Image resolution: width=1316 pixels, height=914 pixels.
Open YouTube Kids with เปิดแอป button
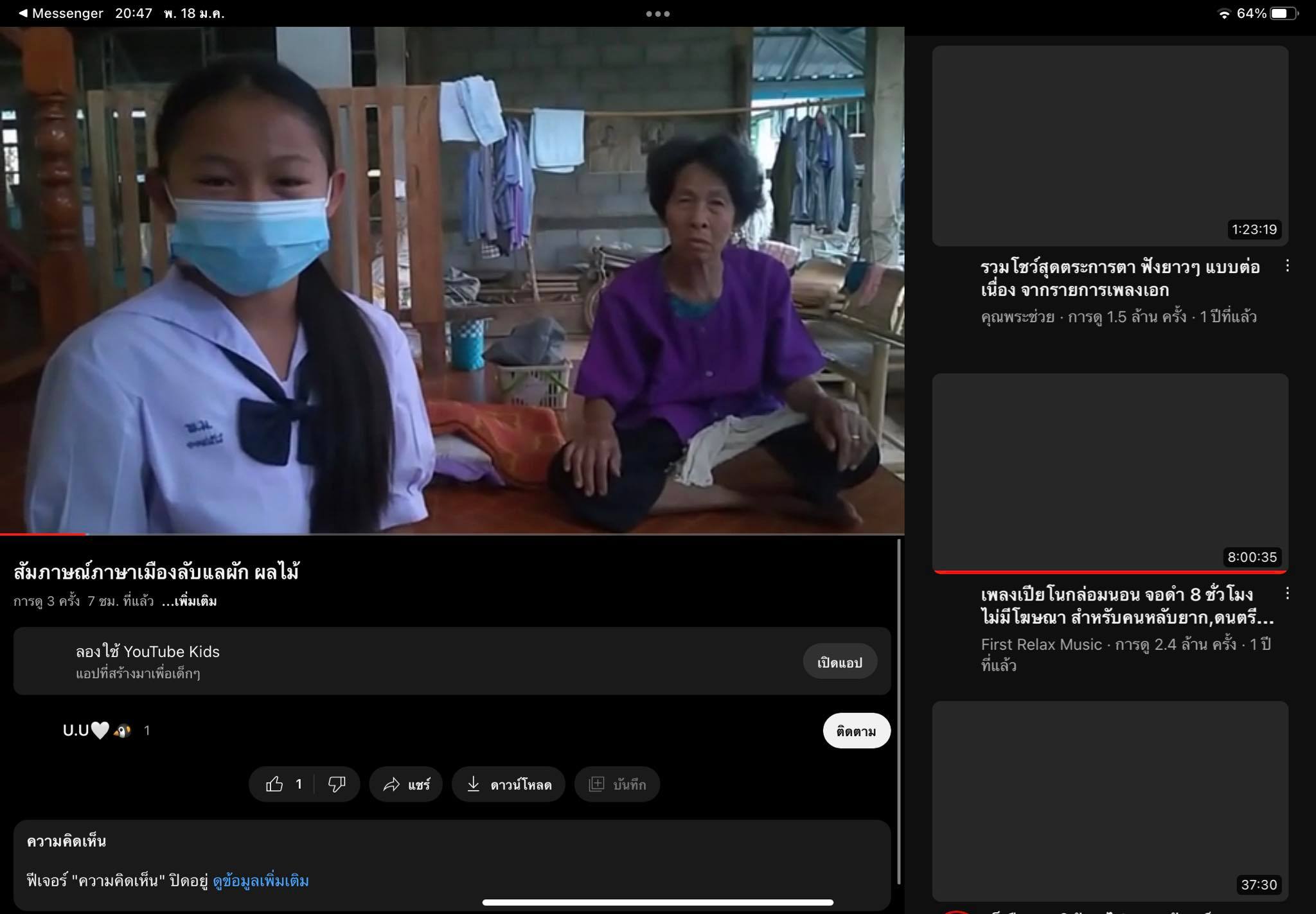[x=839, y=662]
